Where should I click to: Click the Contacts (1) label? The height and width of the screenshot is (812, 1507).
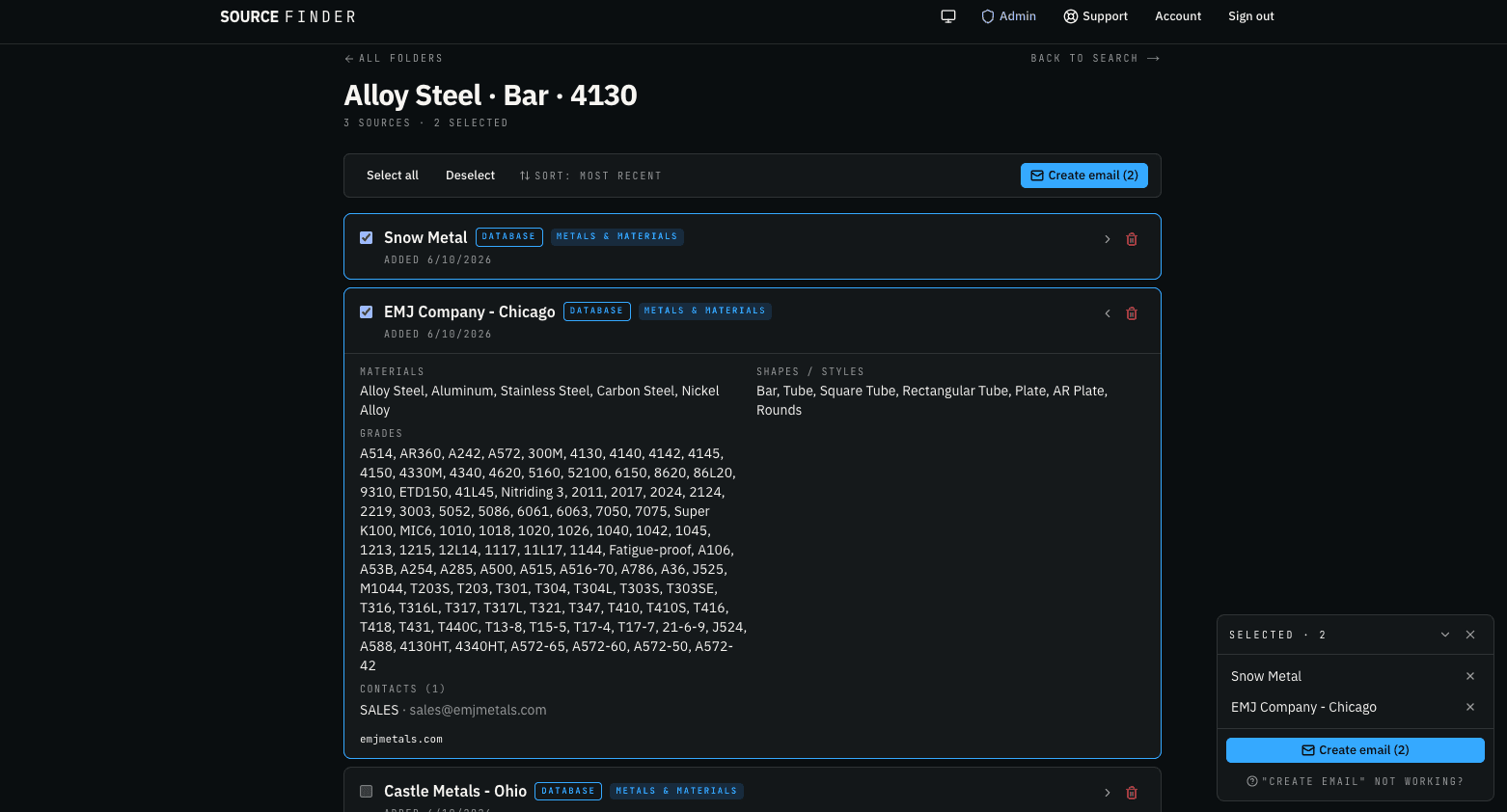(x=402, y=690)
